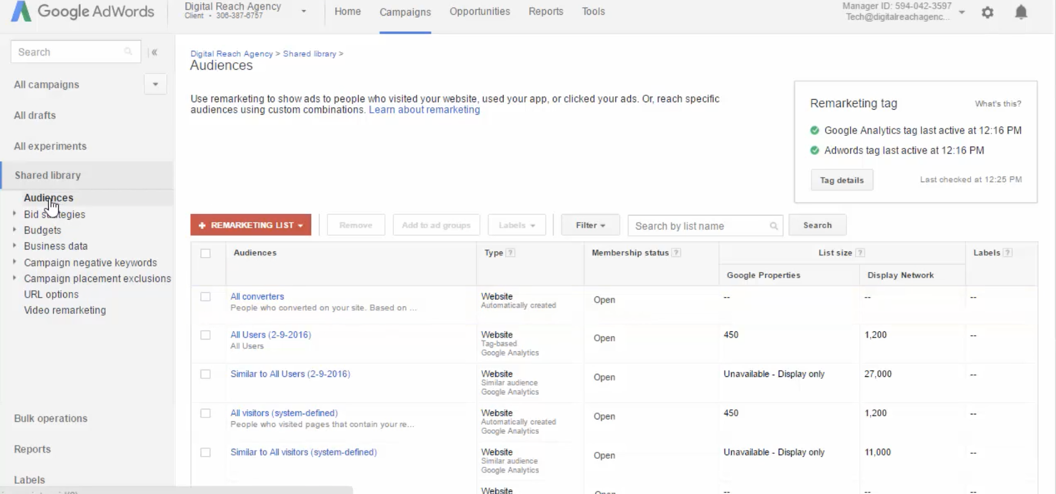Click the Shared library breadcrumb link
This screenshot has width=1056, height=494.
(x=309, y=54)
